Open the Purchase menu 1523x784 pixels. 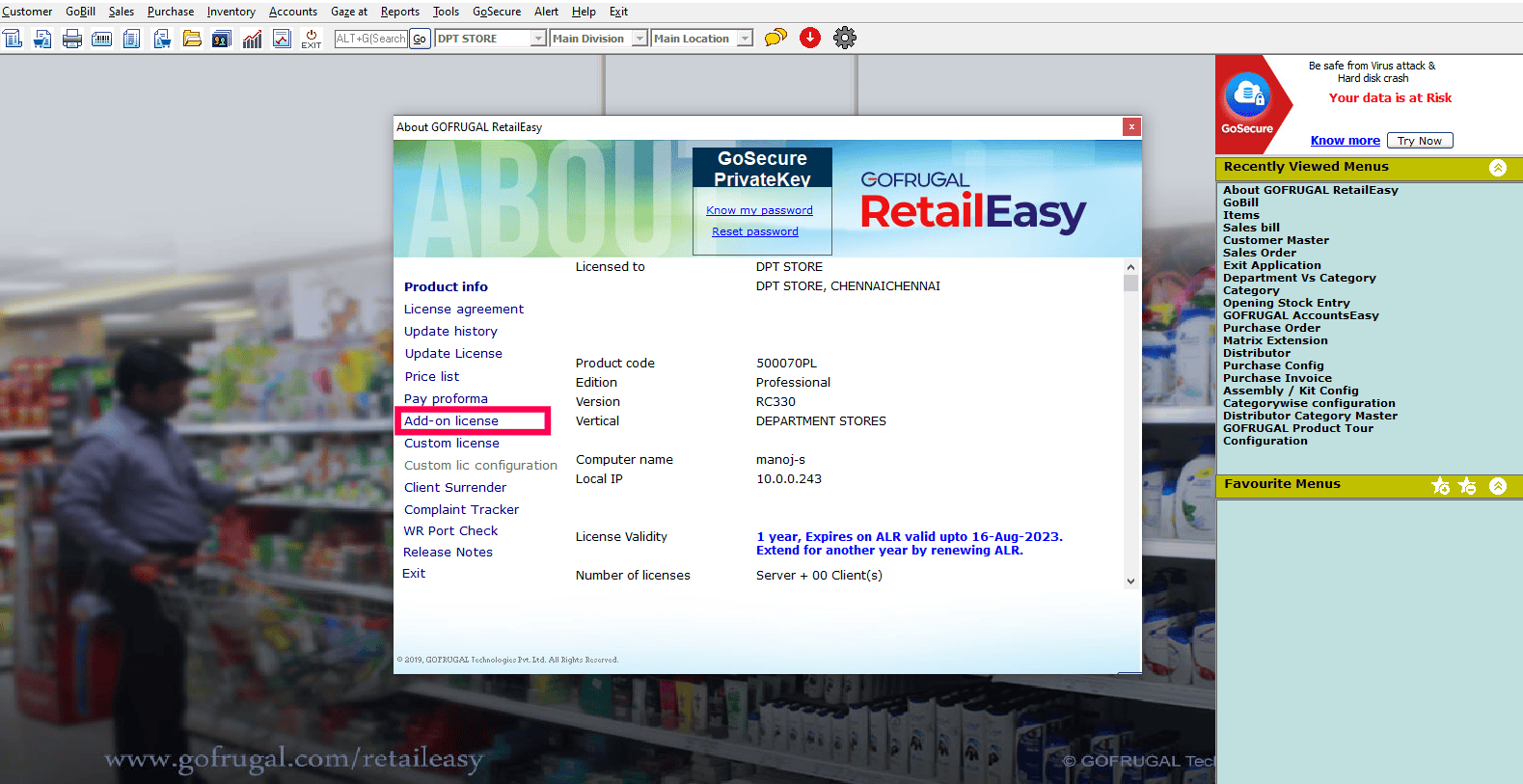click(x=171, y=12)
